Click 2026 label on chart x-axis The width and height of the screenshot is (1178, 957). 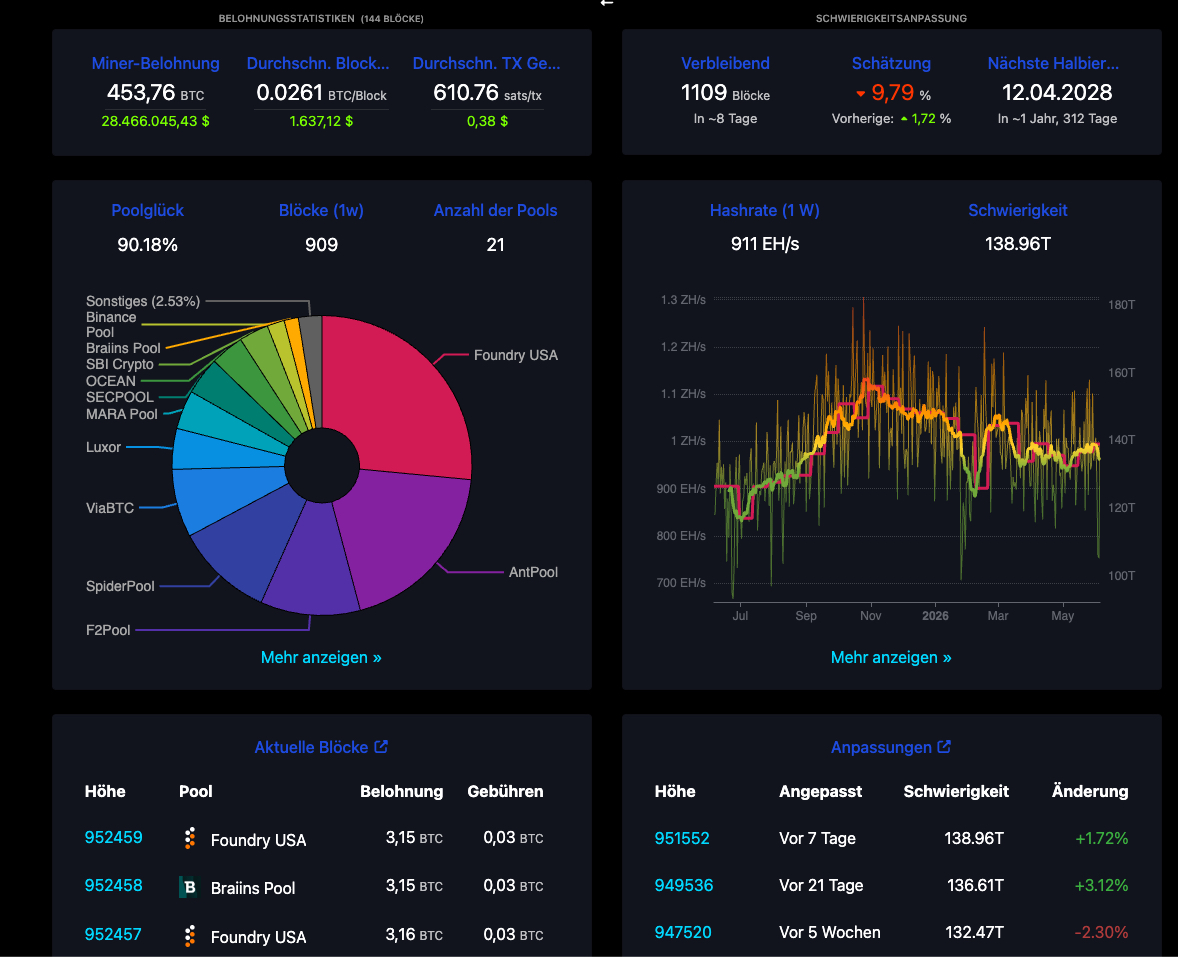(935, 616)
